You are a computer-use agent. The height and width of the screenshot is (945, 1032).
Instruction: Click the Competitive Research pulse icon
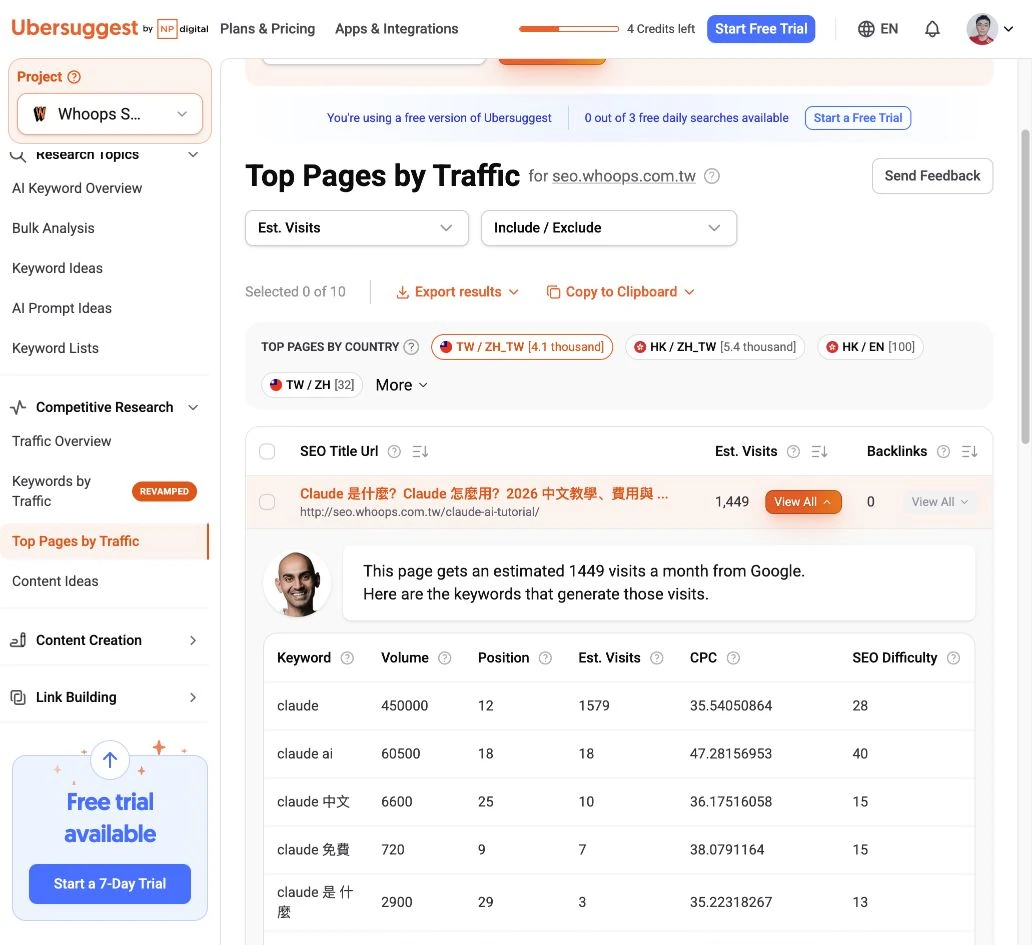18,407
